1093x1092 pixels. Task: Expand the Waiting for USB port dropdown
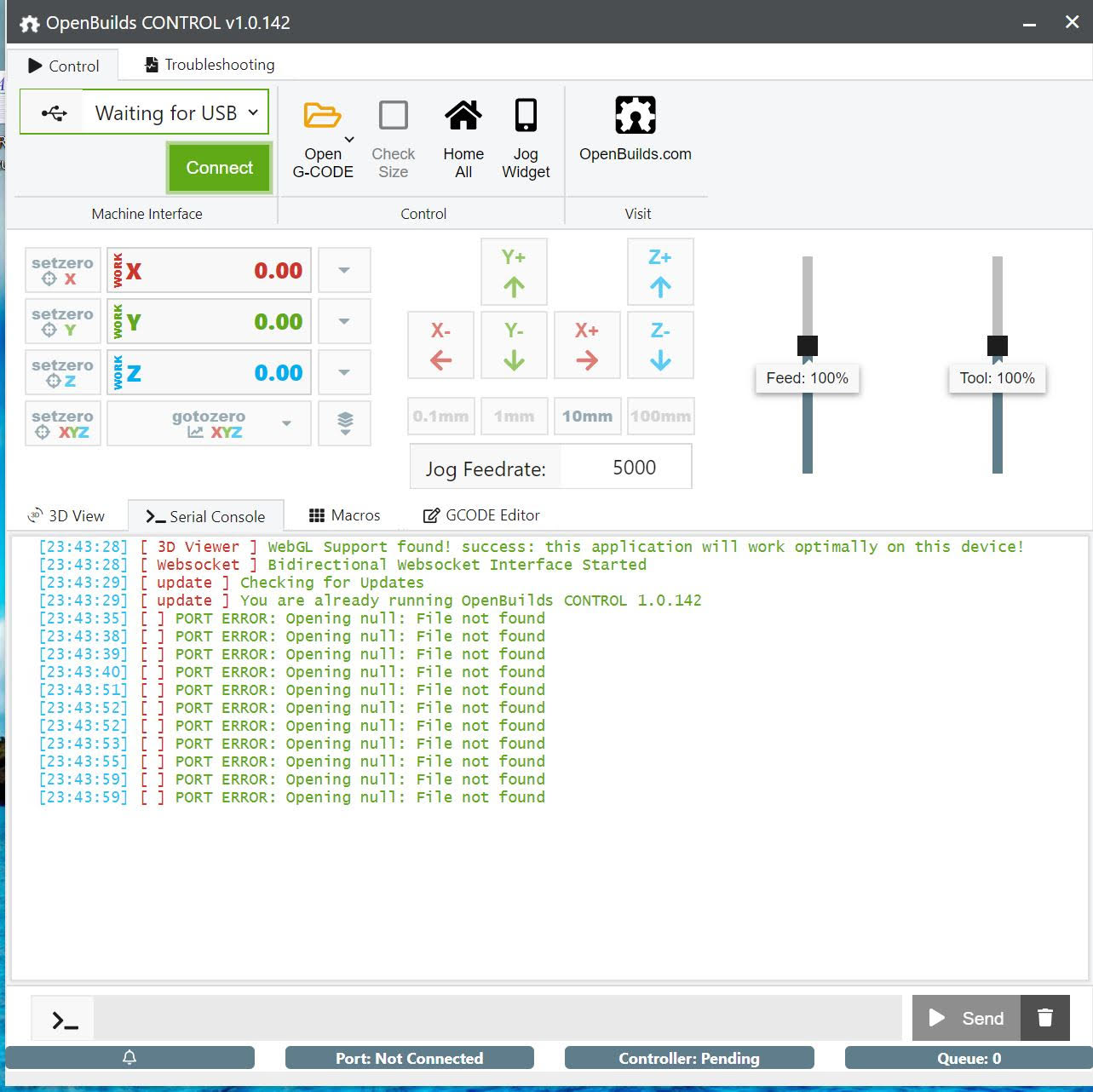coord(176,112)
